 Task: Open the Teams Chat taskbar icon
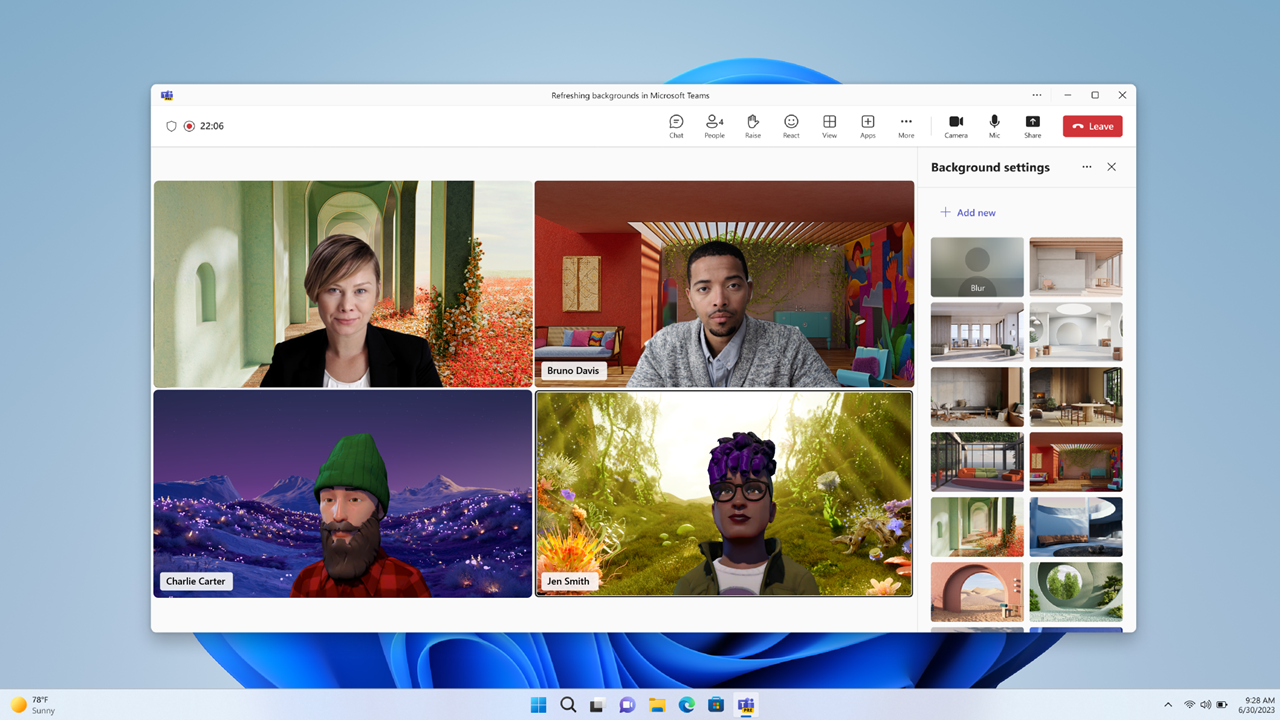(627, 705)
